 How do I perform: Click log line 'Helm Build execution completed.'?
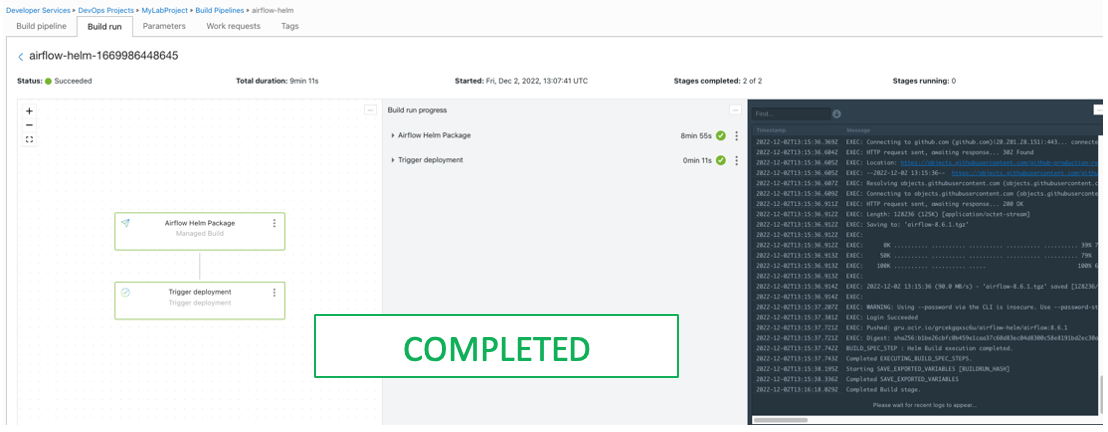pos(927,349)
